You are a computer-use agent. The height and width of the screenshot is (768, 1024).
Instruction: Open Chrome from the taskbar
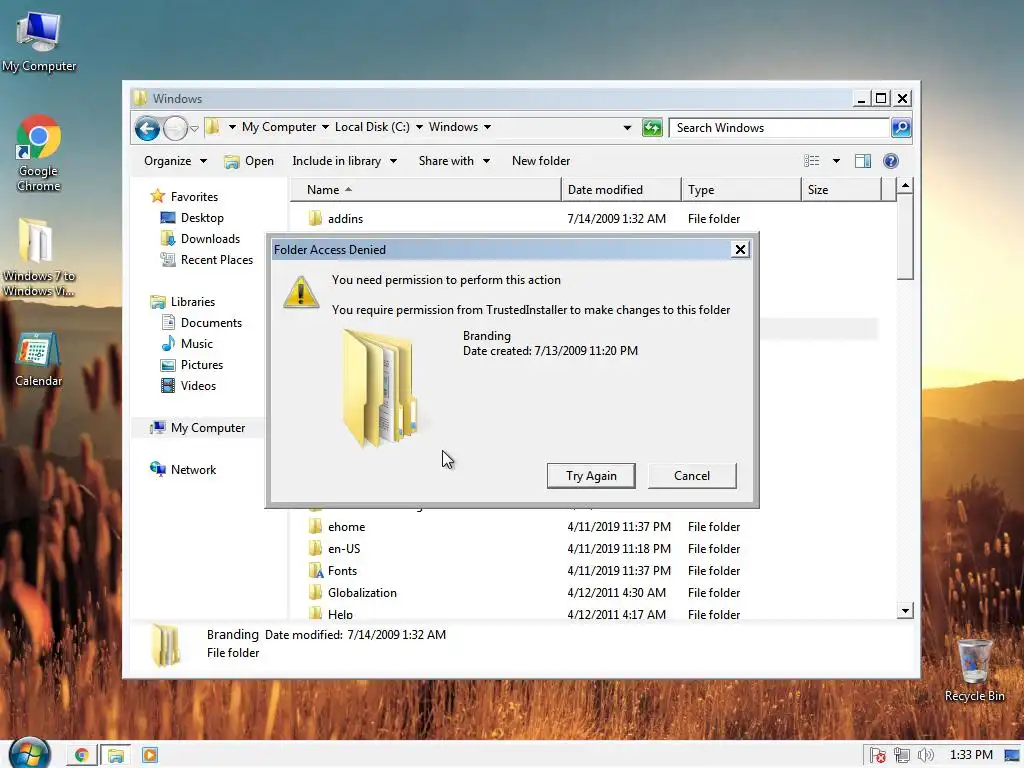82,755
